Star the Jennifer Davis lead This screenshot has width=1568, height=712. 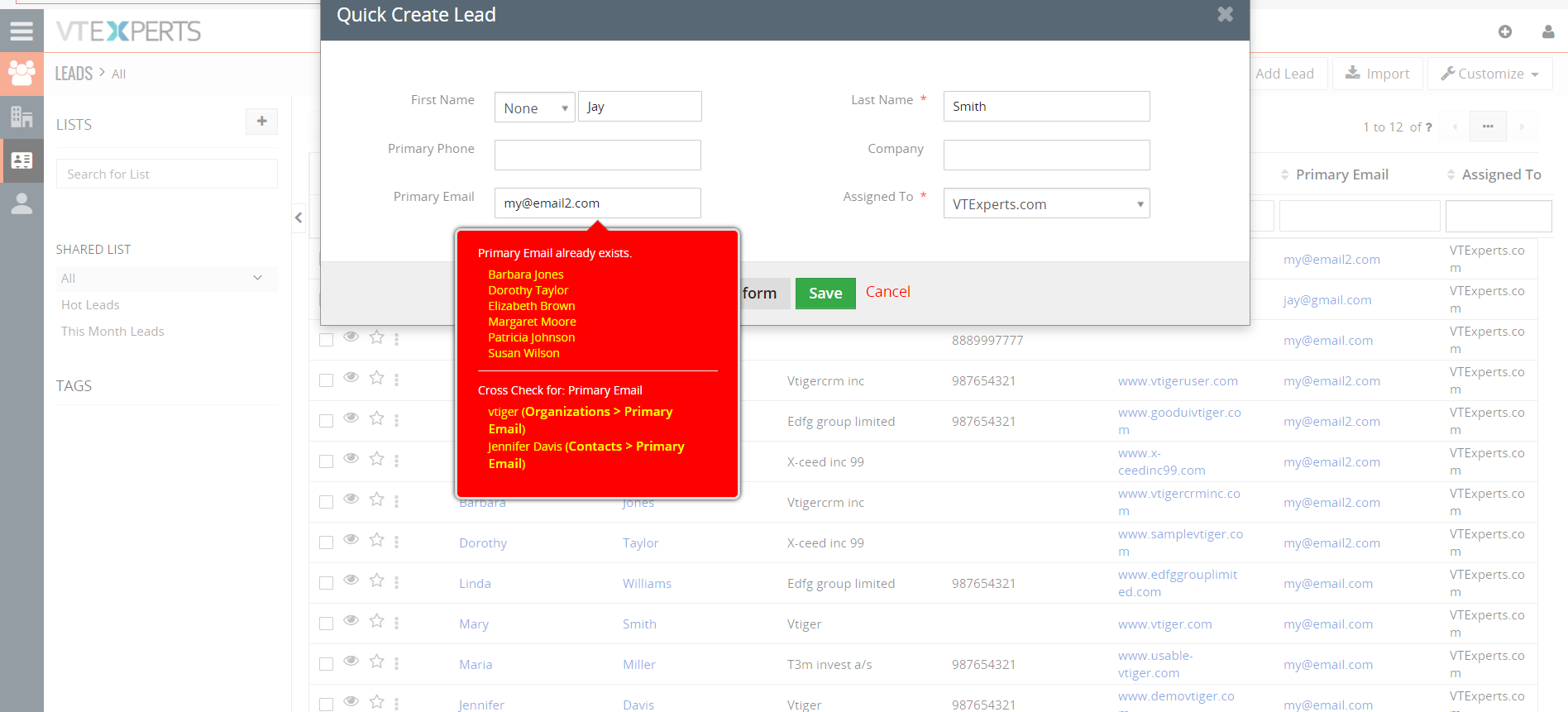376,702
